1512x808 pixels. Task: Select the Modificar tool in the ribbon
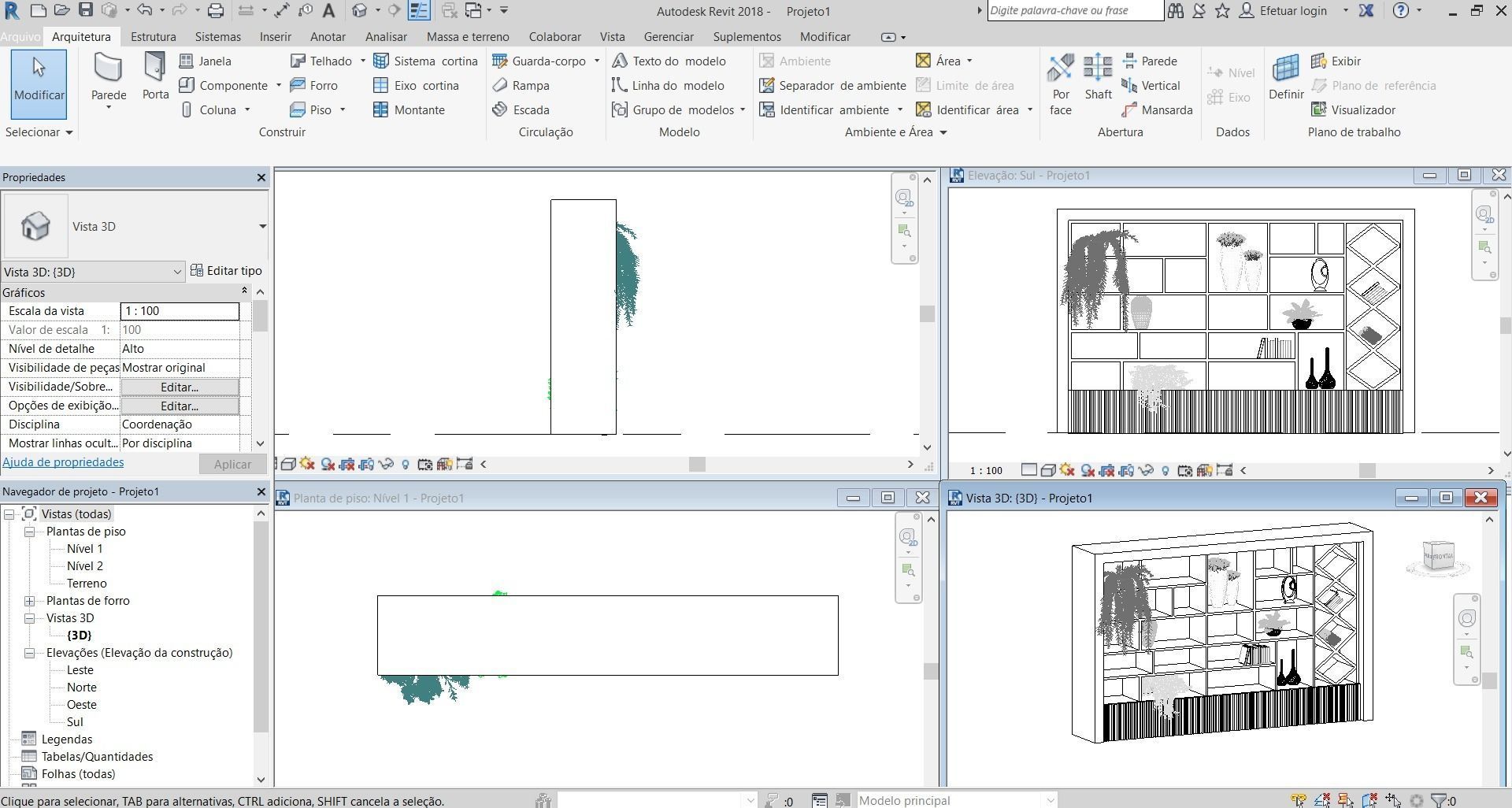click(x=39, y=84)
